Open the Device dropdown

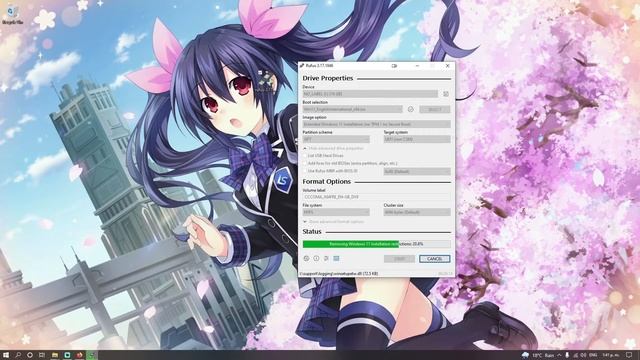point(370,94)
